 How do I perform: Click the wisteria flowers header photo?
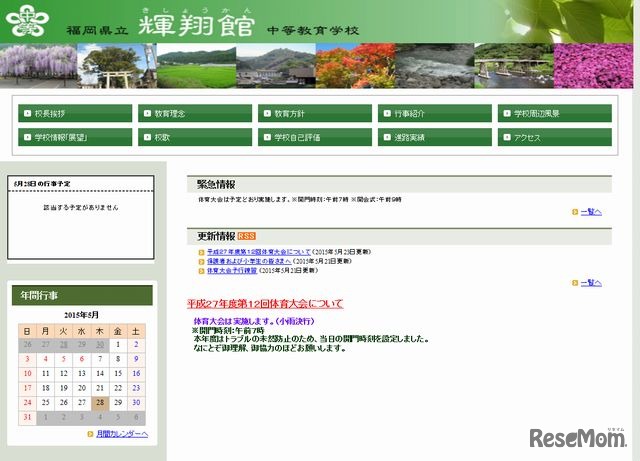[x=38, y=66]
